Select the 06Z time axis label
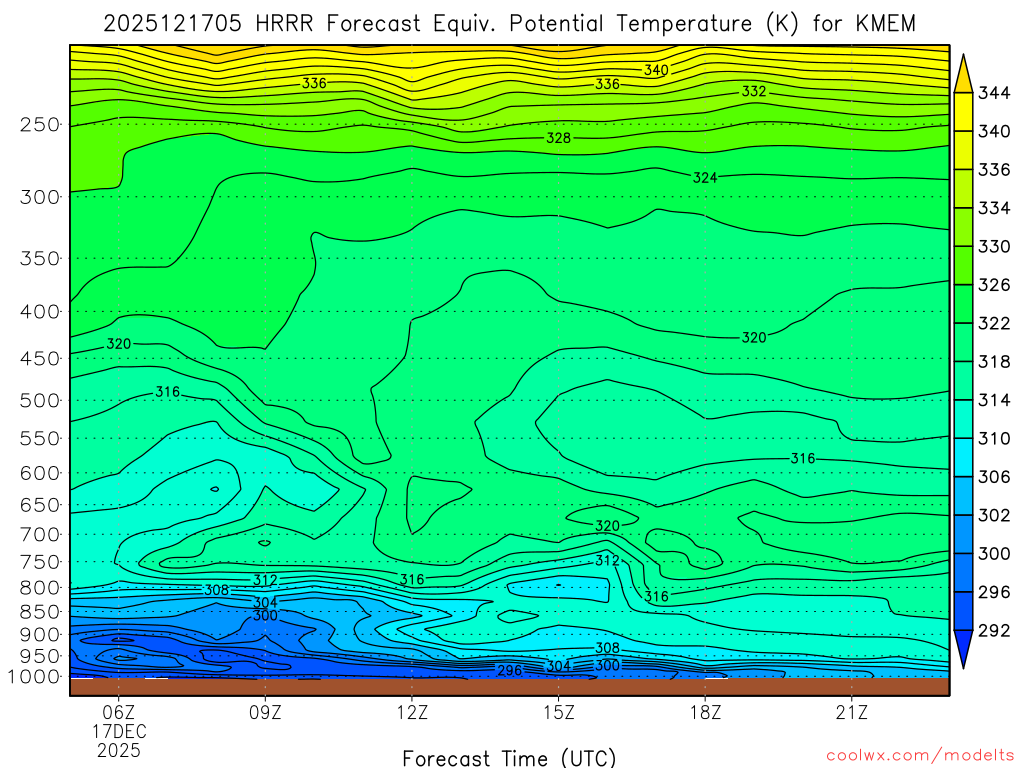The image size is (1024, 768). point(118,712)
